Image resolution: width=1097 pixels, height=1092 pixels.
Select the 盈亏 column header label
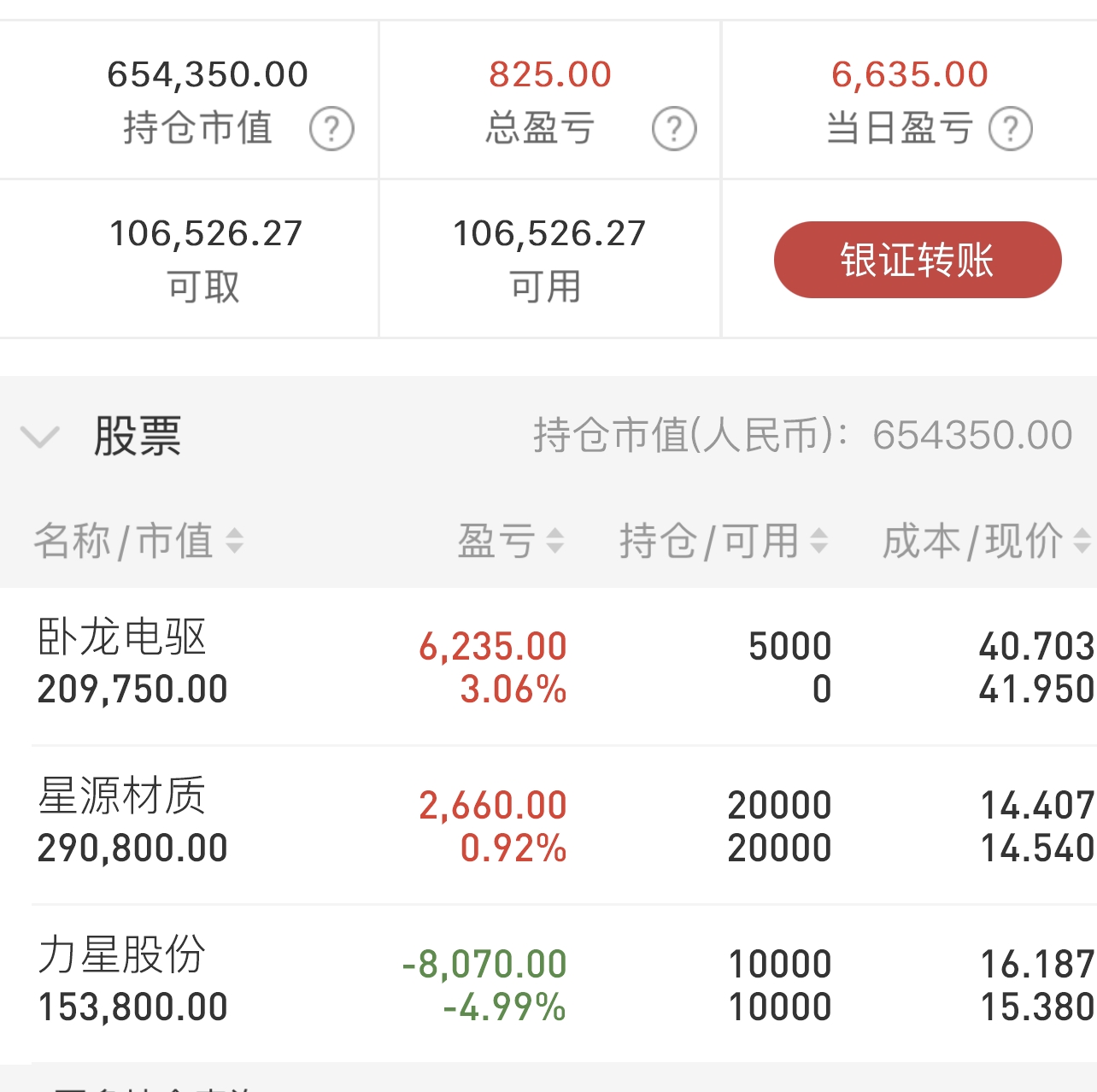tap(496, 541)
